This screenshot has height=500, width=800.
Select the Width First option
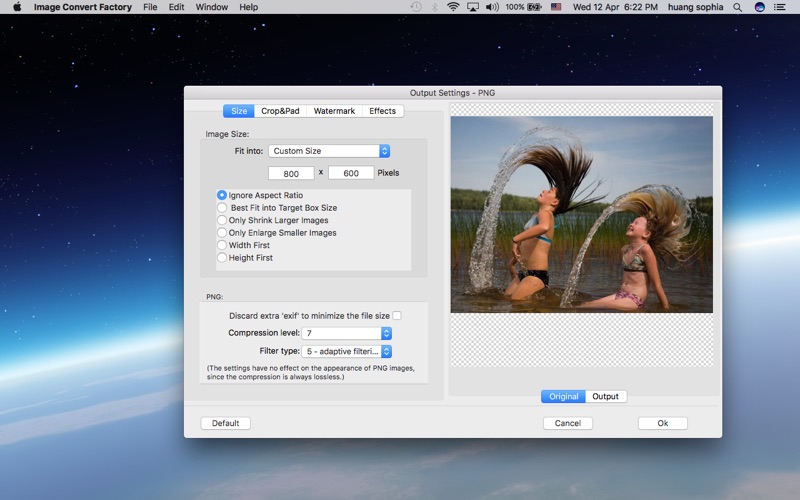[x=244, y=245]
